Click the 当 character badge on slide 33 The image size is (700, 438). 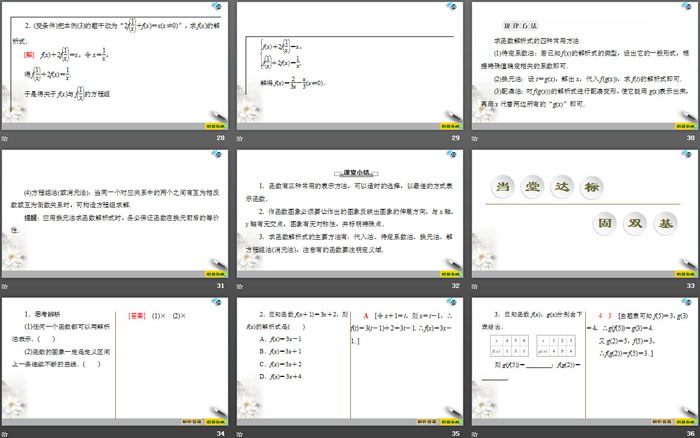pos(503,187)
